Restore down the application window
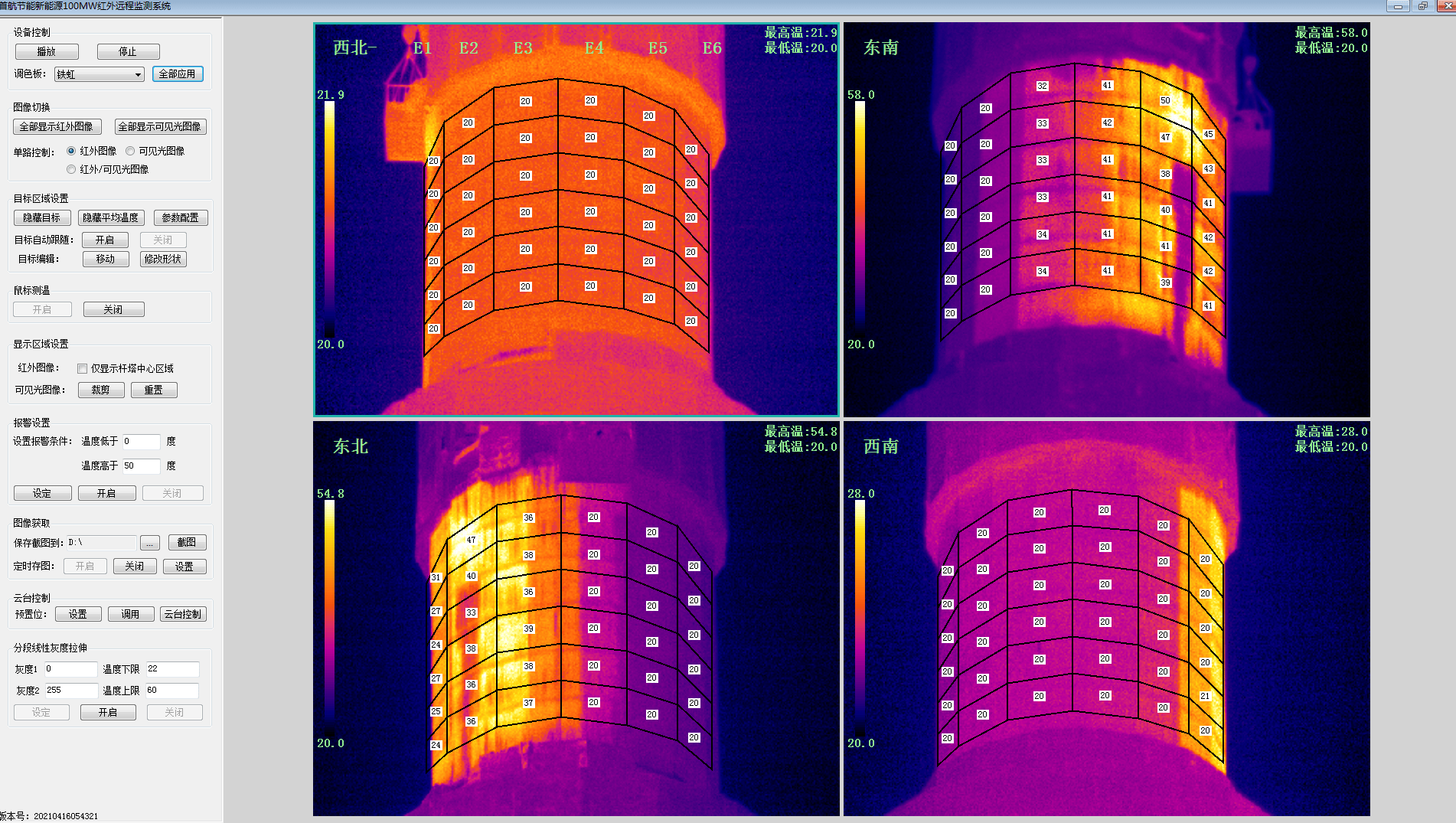The image size is (1456, 823). [x=1422, y=5]
